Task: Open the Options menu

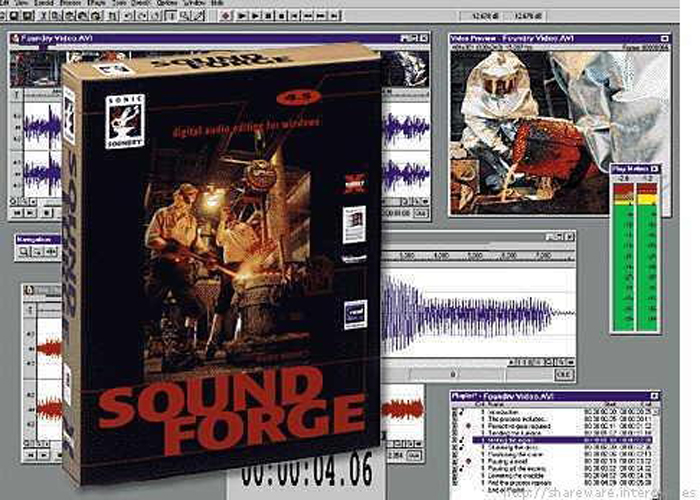Action: point(167,3)
